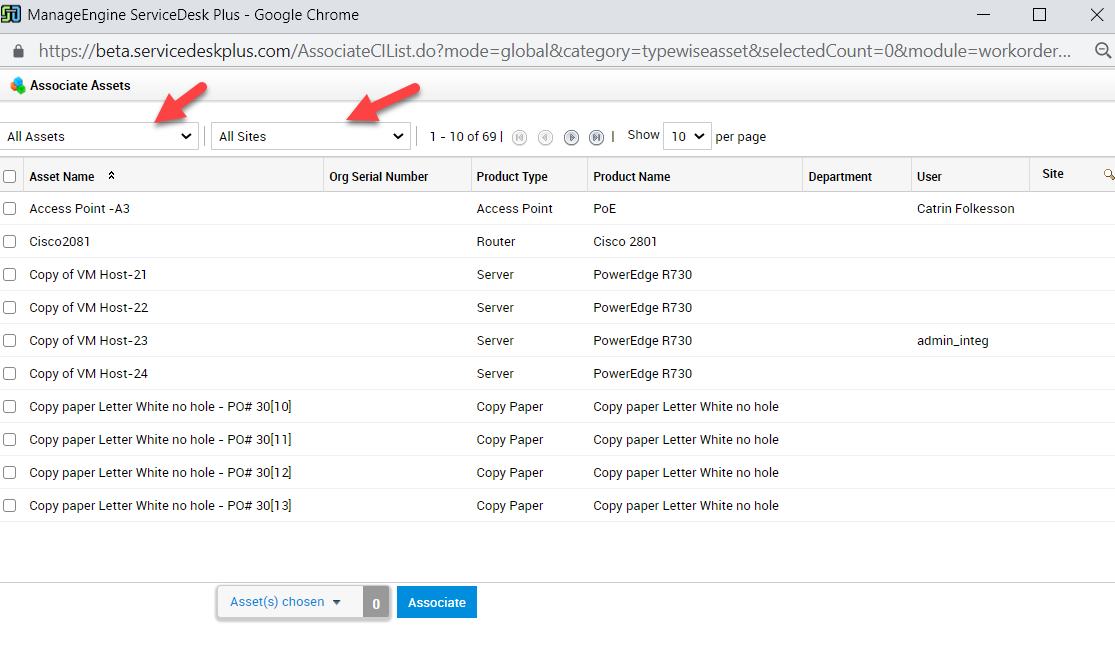Sort using the Asset Name arrow icon
Viewport: 1115px width, 661px height.
111,176
